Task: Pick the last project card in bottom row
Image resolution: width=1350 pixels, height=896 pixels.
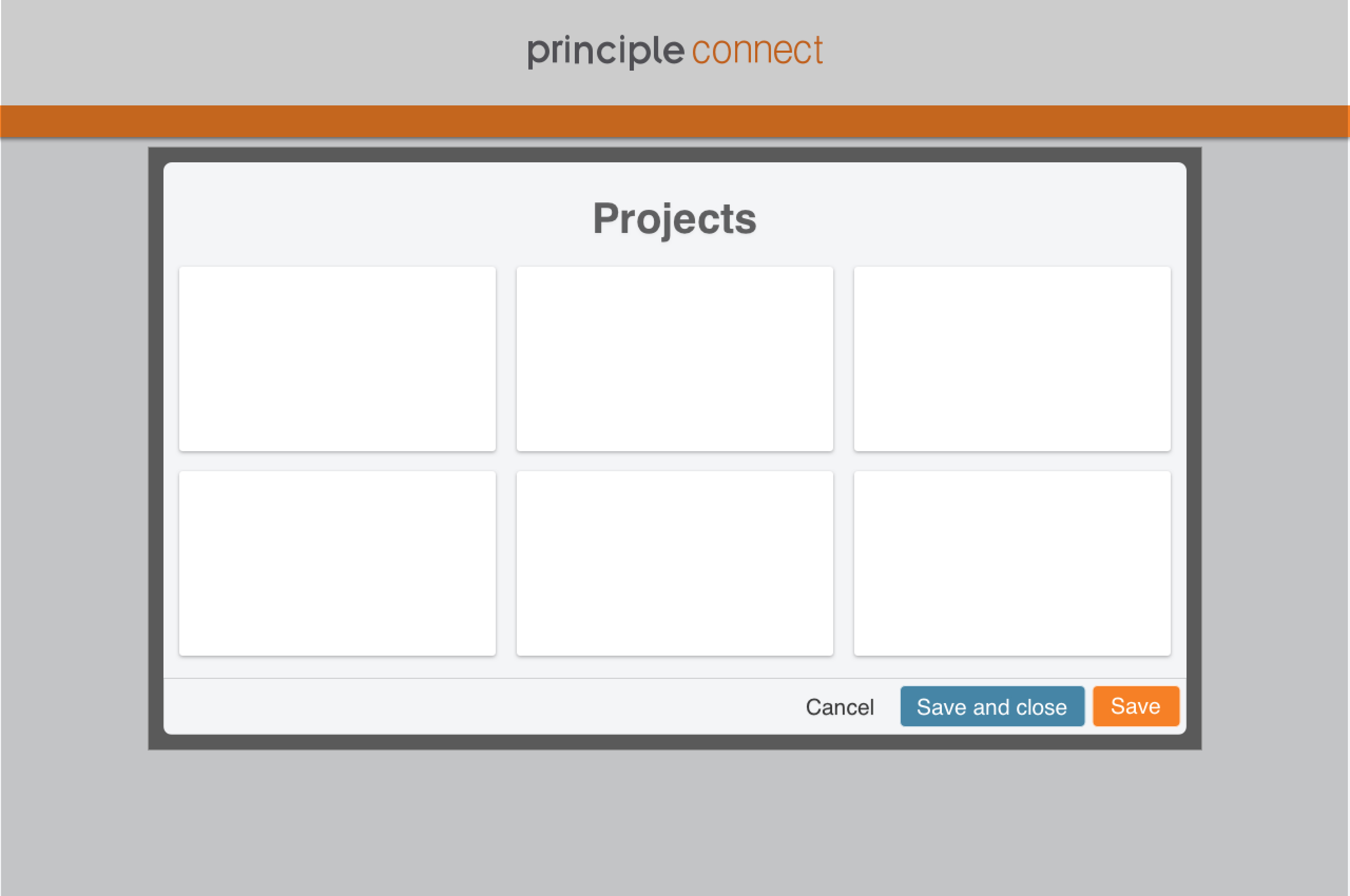Action: point(1012,563)
